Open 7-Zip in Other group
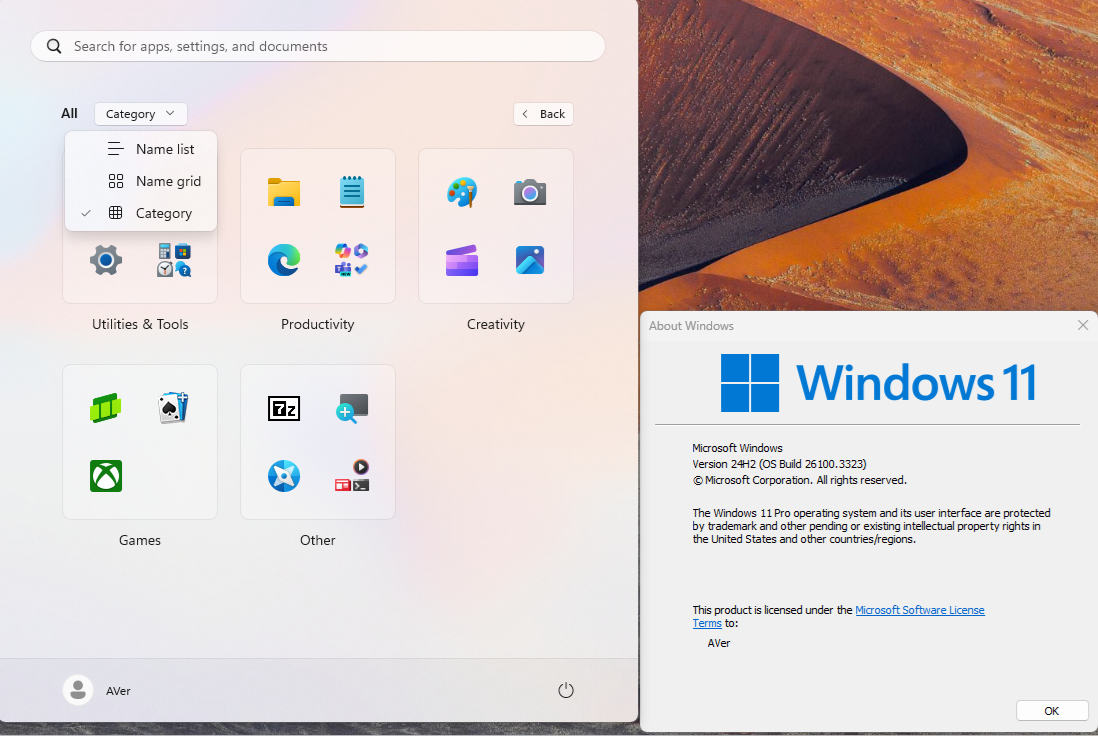 click(284, 408)
